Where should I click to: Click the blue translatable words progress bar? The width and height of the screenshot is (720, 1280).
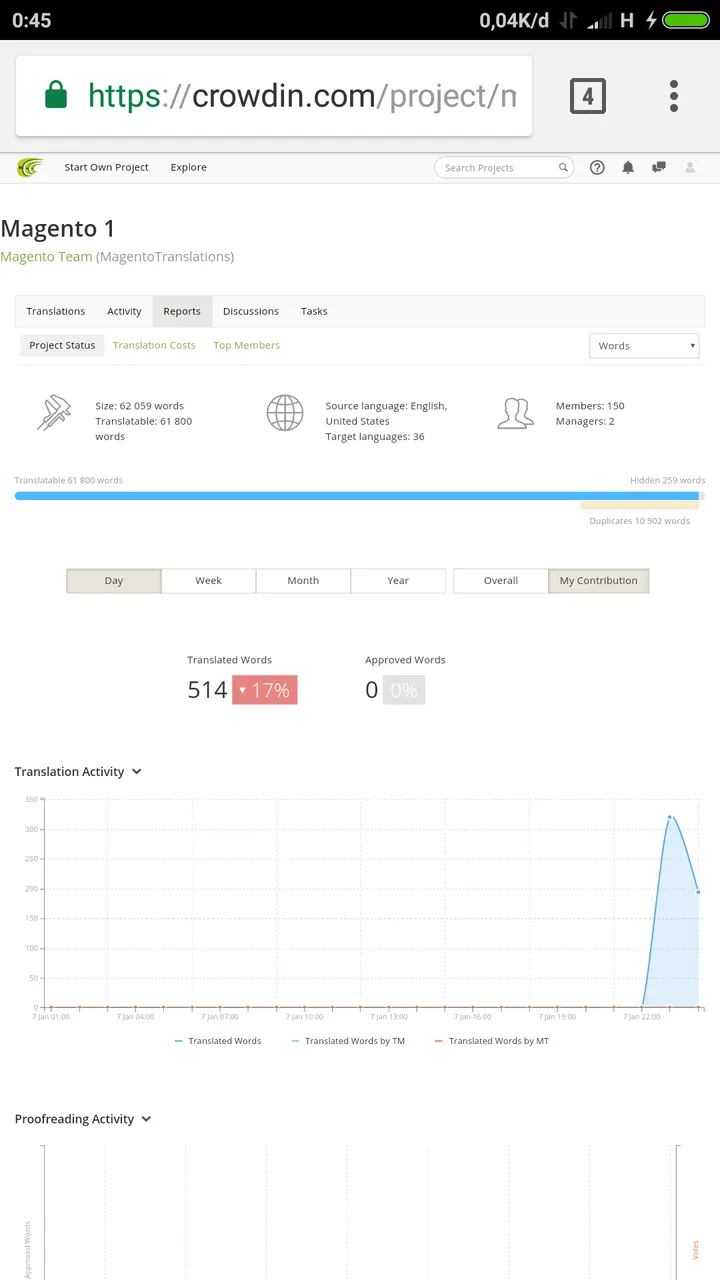click(x=356, y=496)
